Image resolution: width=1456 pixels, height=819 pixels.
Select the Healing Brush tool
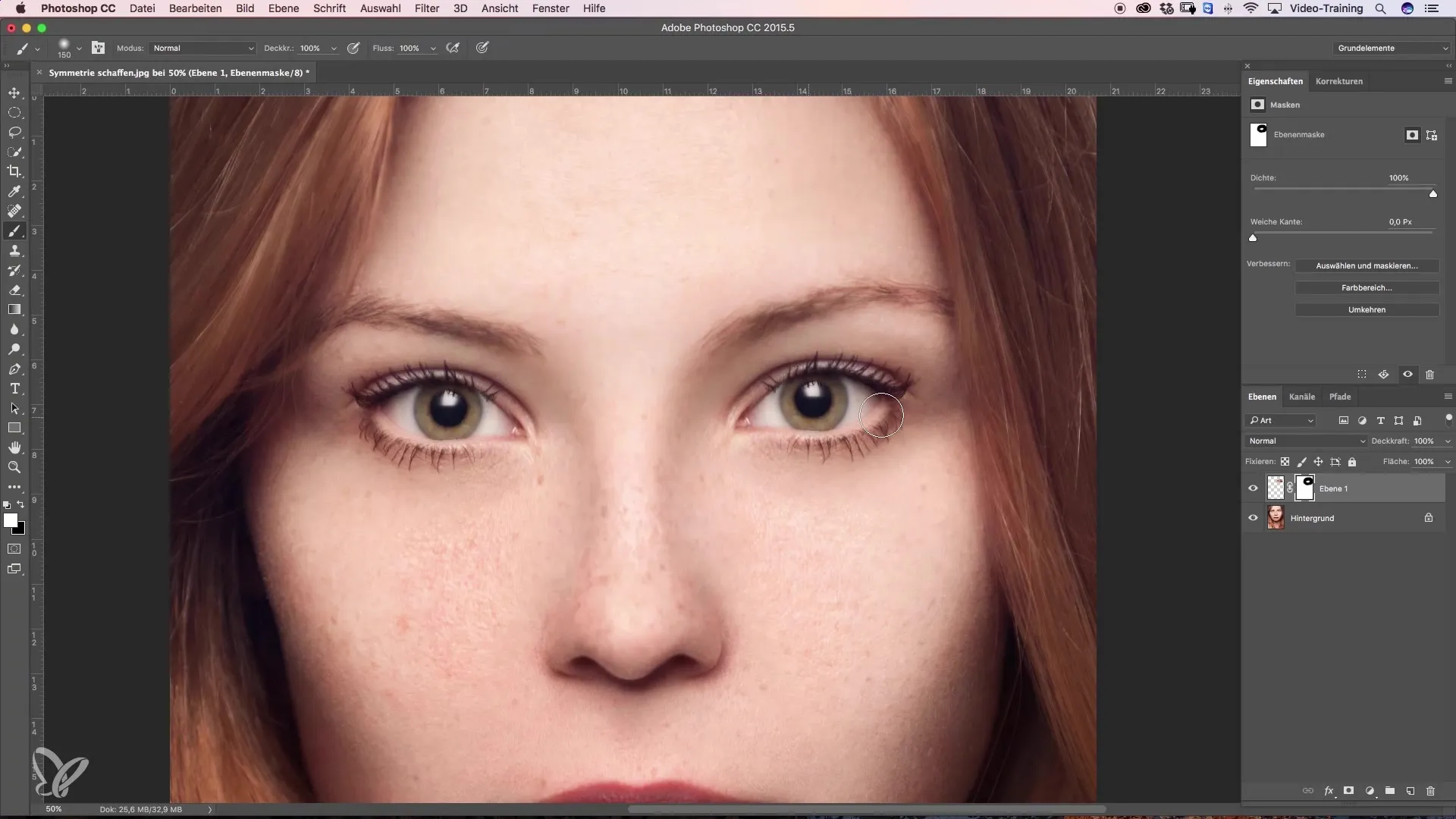click(x=14, y=211)
